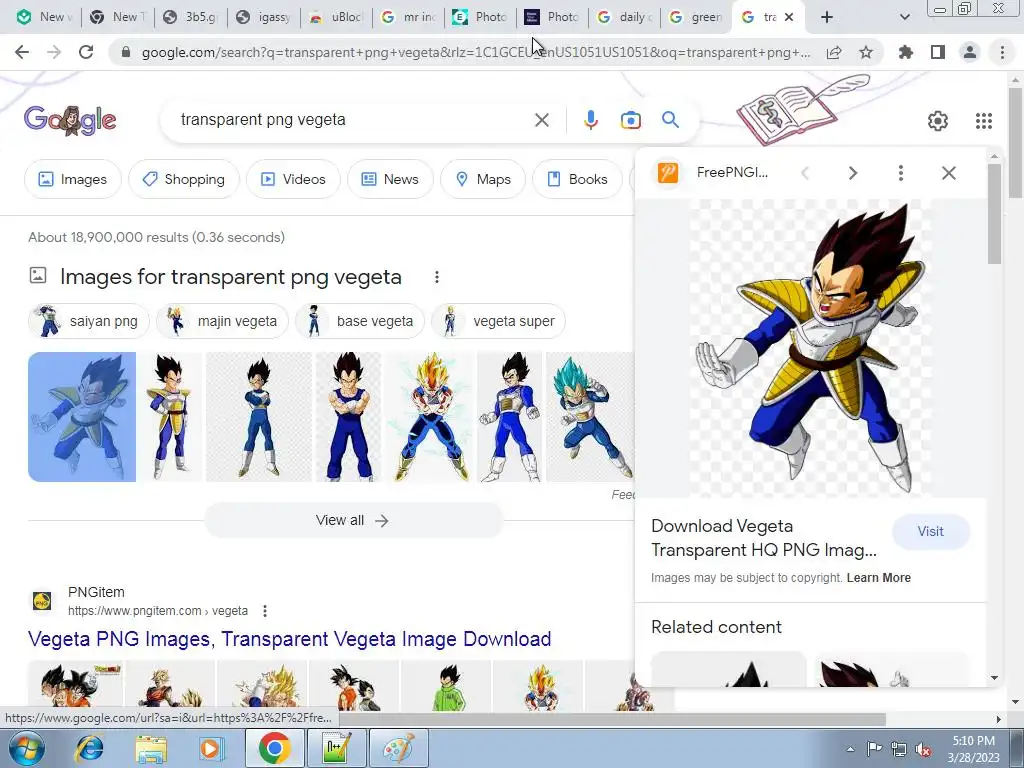Search by image with camera icon
This screenshot has height=768, width=1024.
point(630,120)
